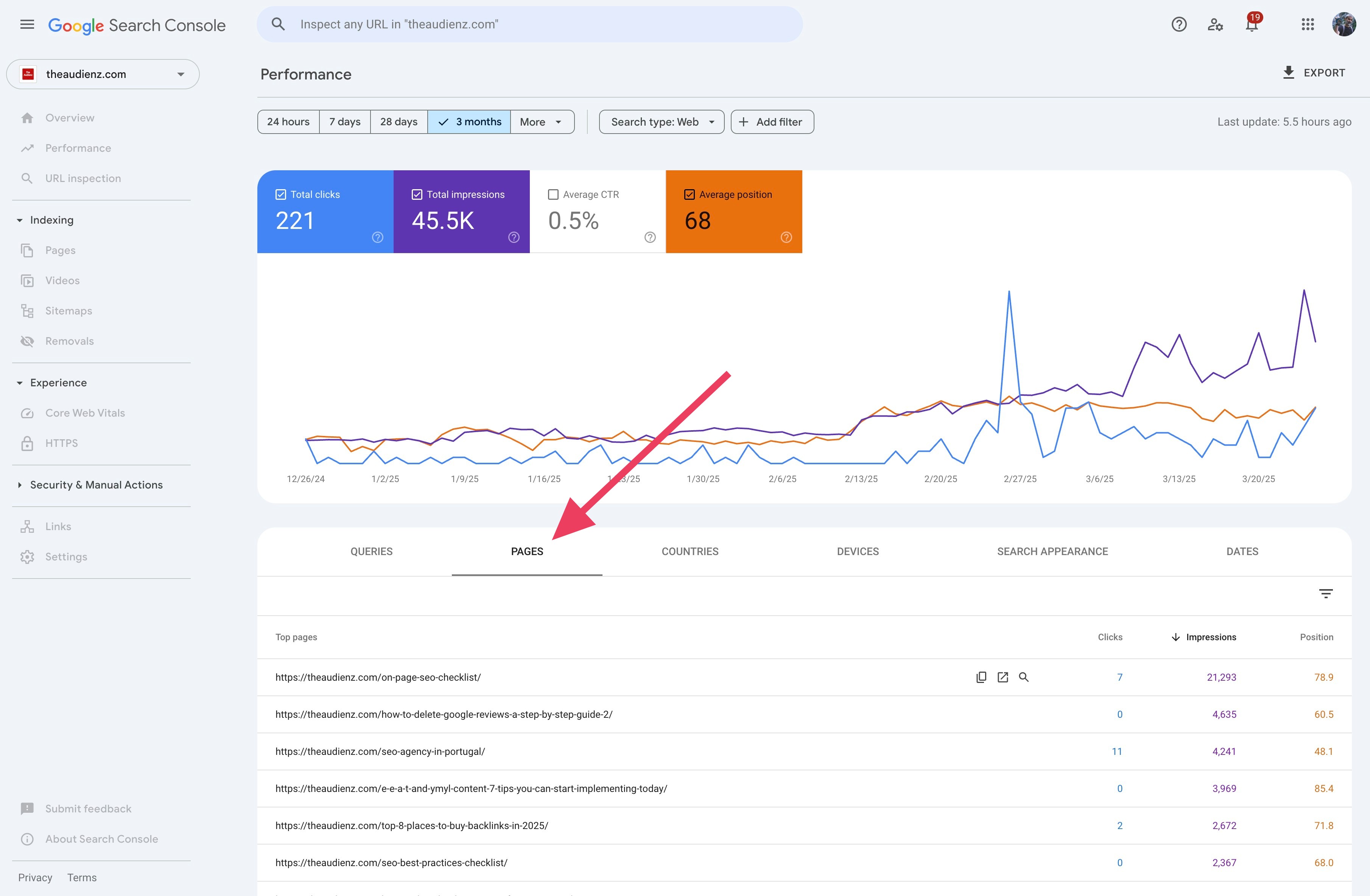Screen dimensions: 1370x896
Task: Open the Sitemaps report
Action: (68, 311)
